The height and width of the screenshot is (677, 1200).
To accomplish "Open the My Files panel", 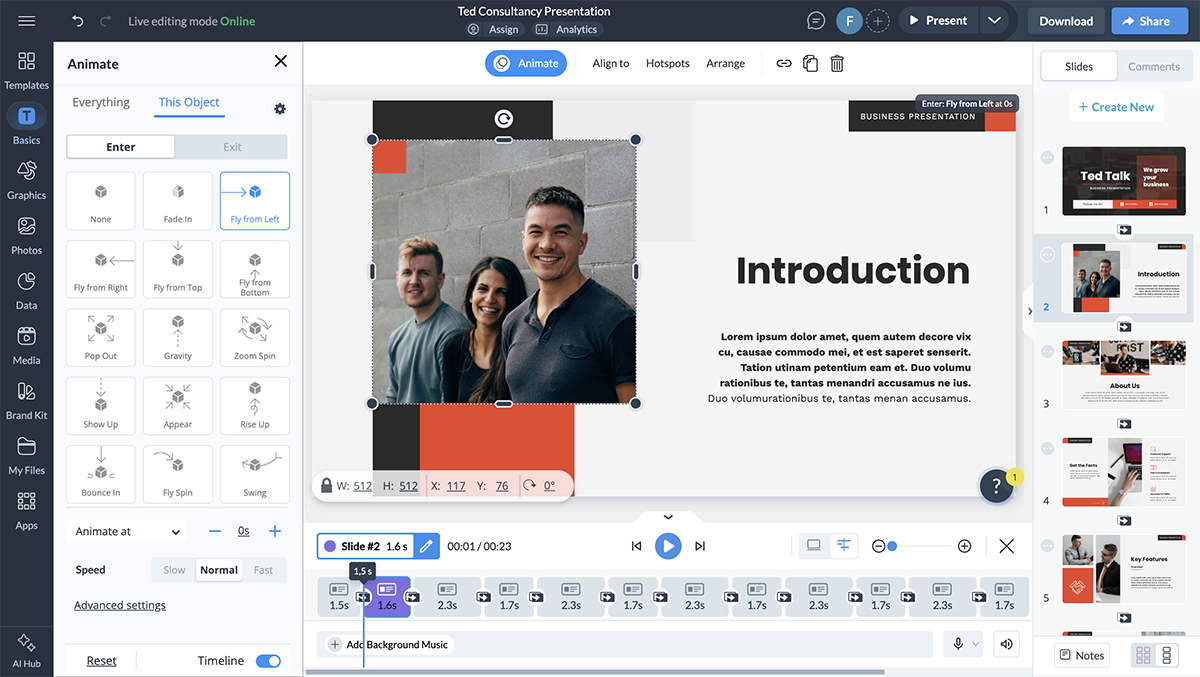I will 27,456.
